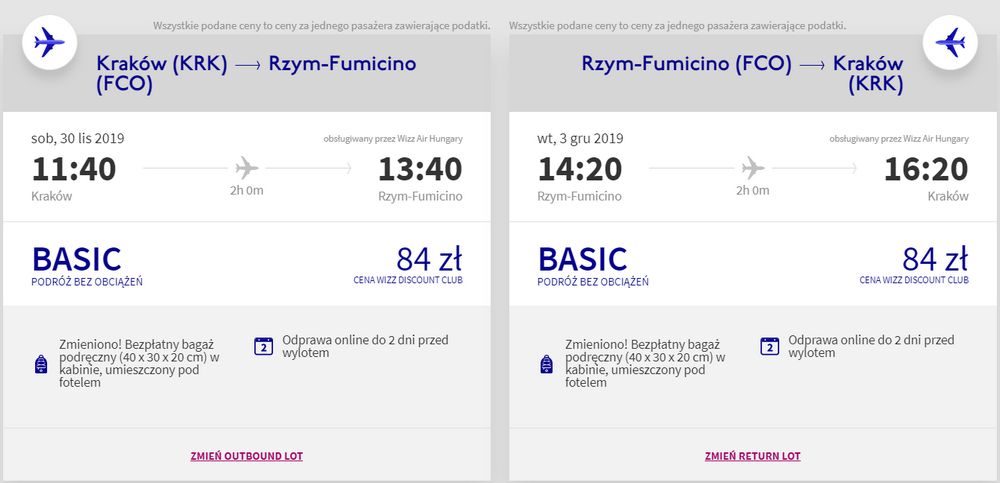Click the 84 zł price in return card
The width and height of the screenshot is (1000, 483).
[935, 258]
